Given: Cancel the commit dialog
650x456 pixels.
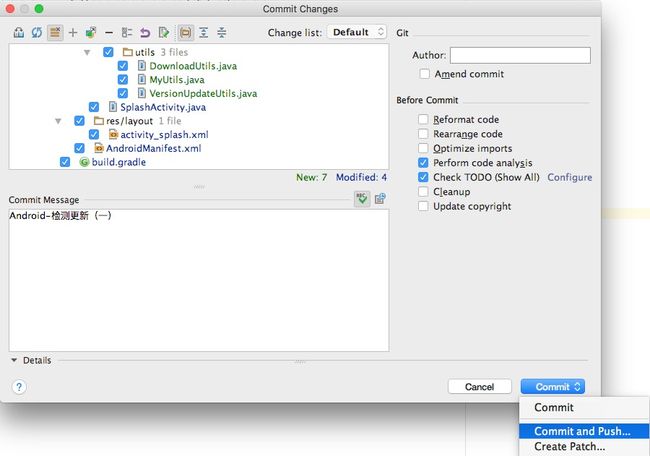Looking at the screenshot, I should click(x=480, y=387).
